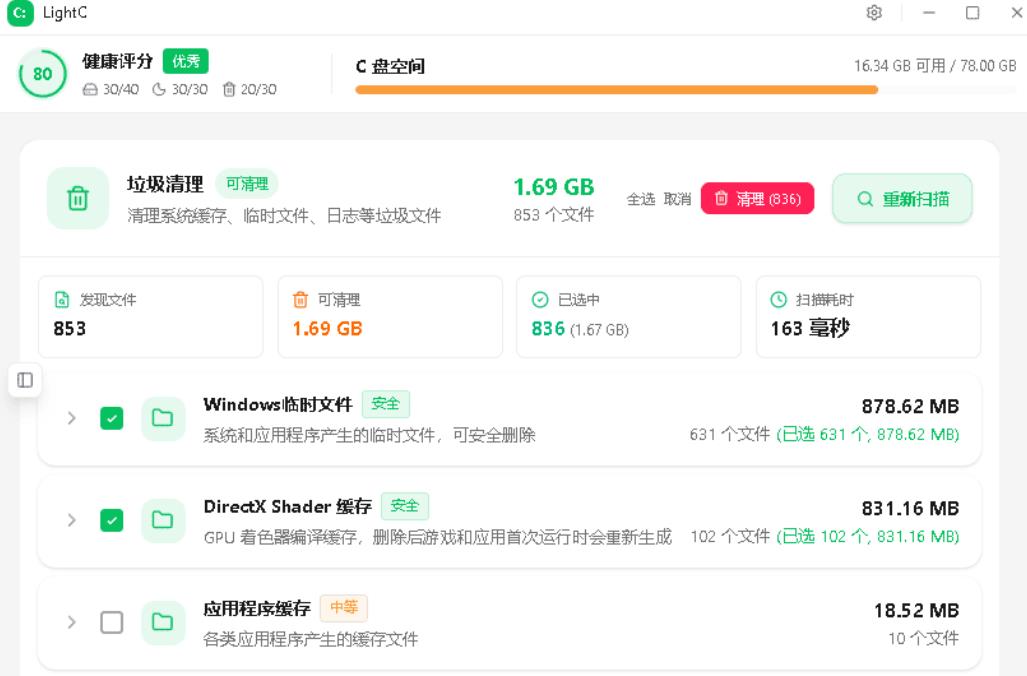The height and width of the screenshot is (676, 1027).
Task: Click the disk score icon 30/40
Action: click(x=90, y=89)
